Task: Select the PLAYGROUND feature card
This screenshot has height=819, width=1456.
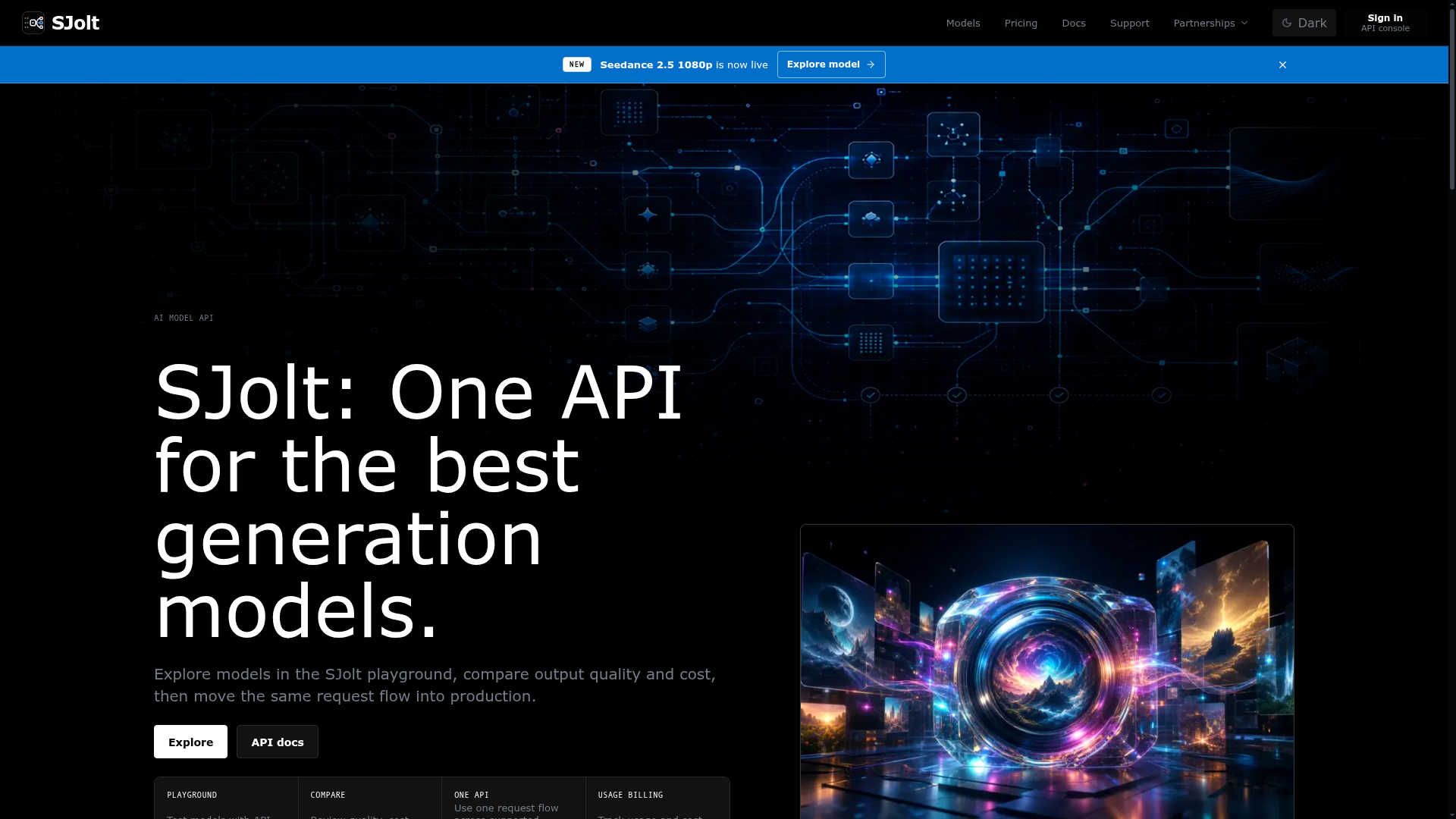Action: click(x=226, y=798)
